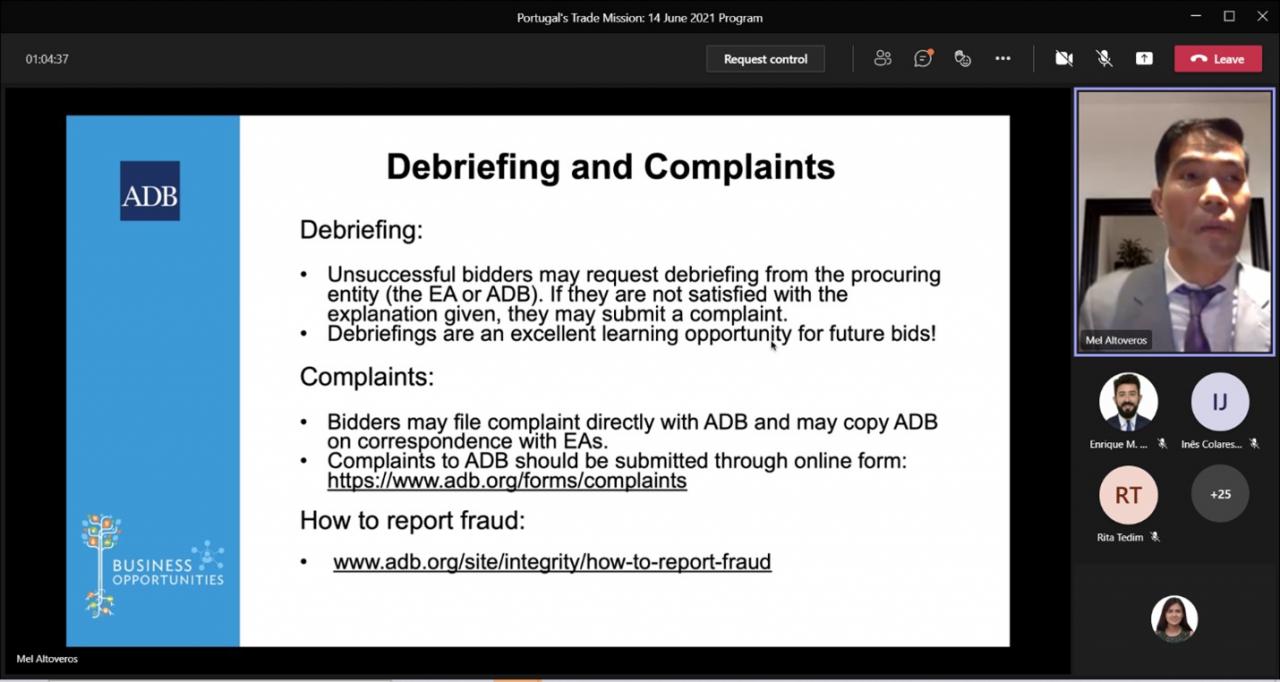
Task: Click the window title Portugal's Trade Mission
Action: 640,17
